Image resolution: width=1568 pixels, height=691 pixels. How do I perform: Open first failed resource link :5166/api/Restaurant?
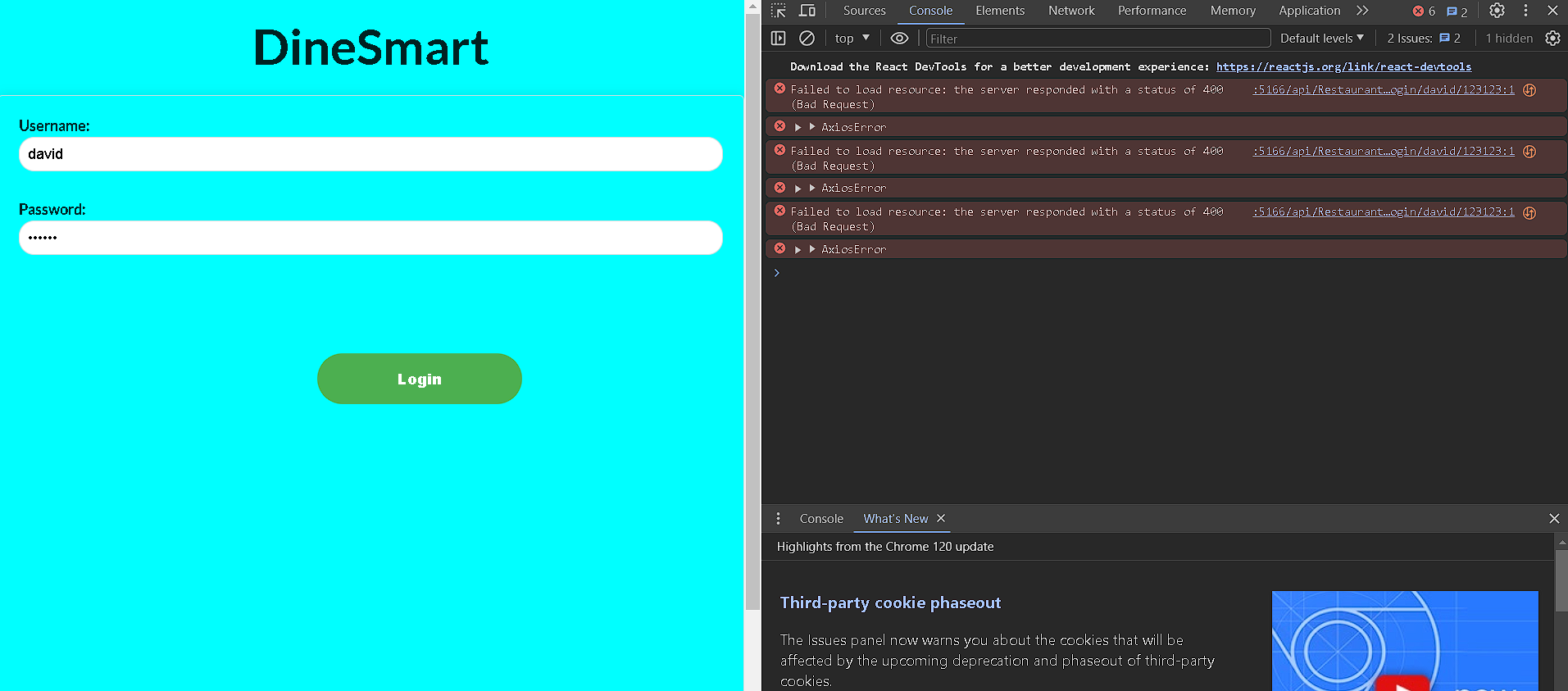(x=1384, y=89)
